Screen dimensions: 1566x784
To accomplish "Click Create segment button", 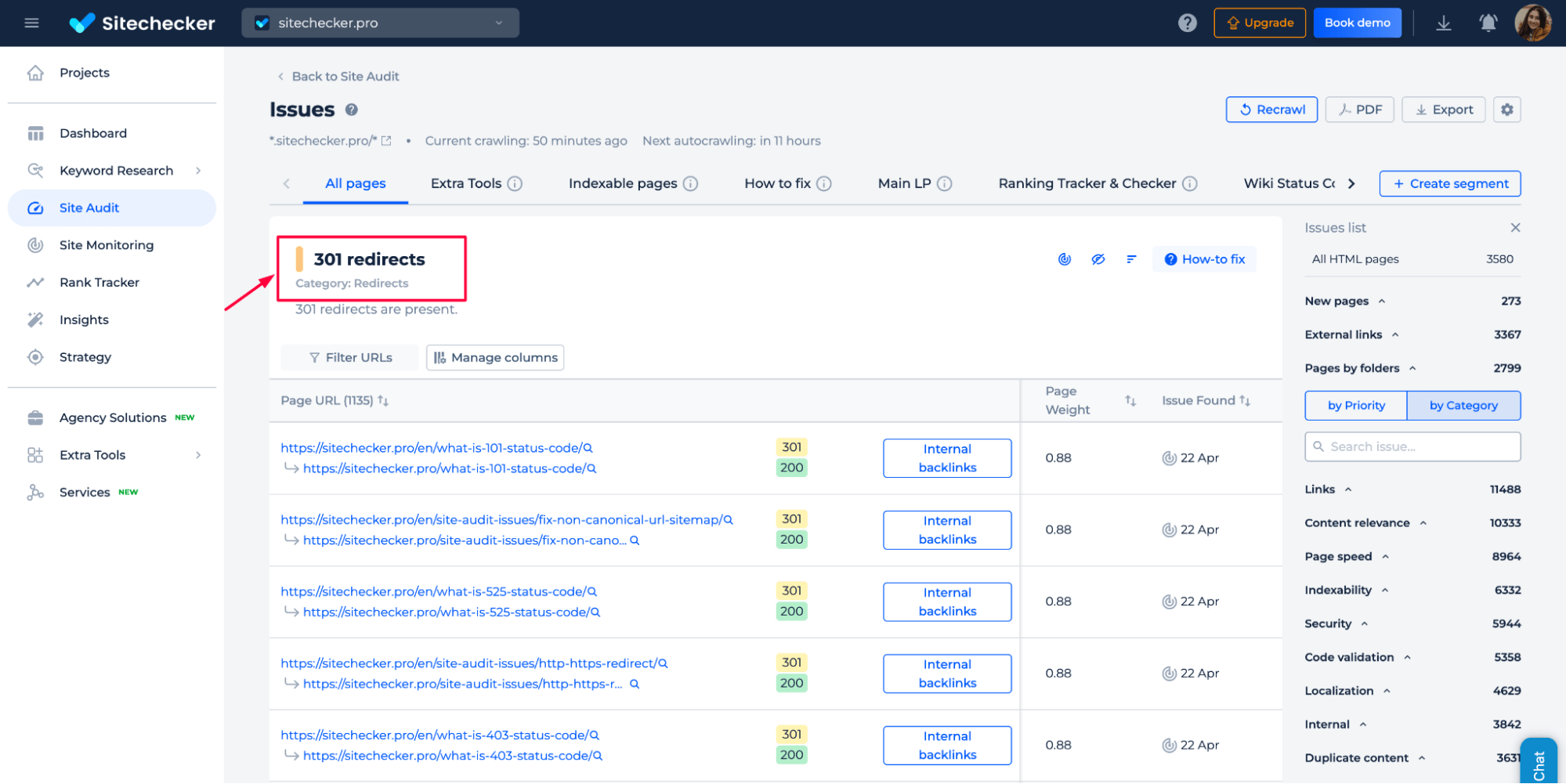I will 1450,183.
